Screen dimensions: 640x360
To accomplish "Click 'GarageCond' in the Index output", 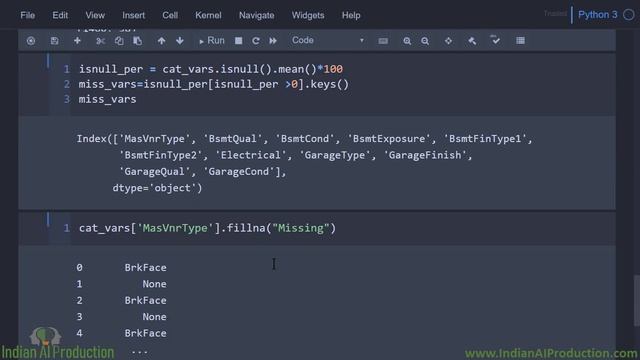I will (238, 171).
